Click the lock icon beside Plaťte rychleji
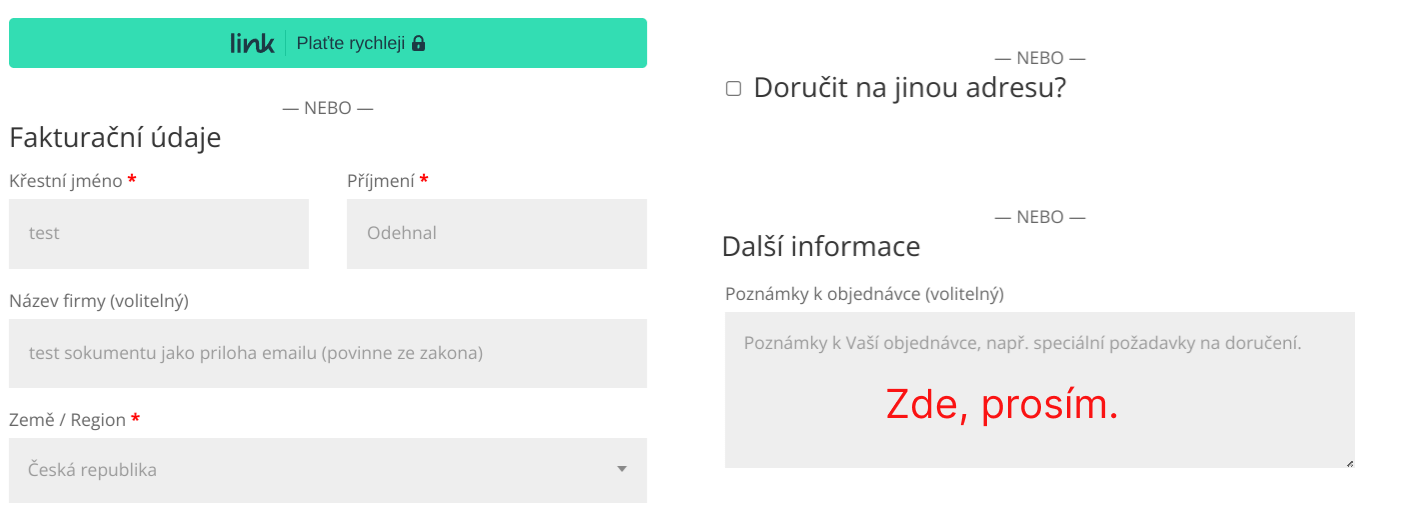1421x520 pixels. (419, 43)
